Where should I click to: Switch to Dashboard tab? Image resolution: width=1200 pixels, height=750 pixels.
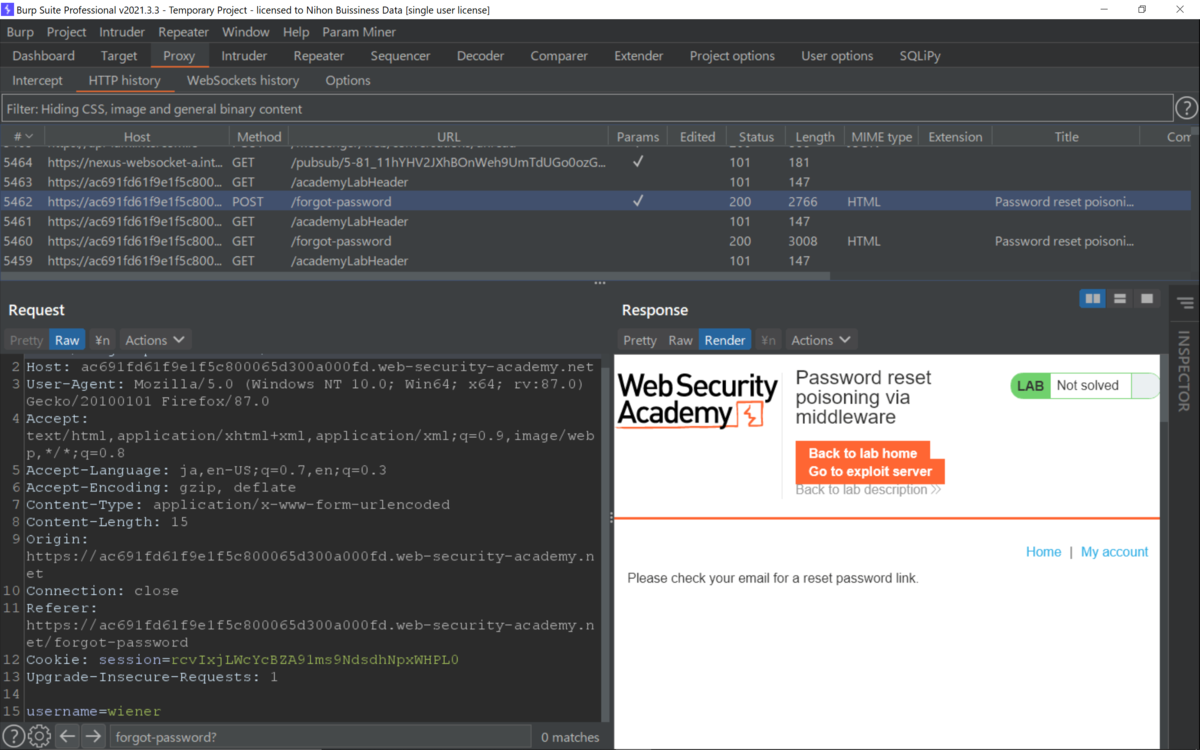tap(44, 56)
